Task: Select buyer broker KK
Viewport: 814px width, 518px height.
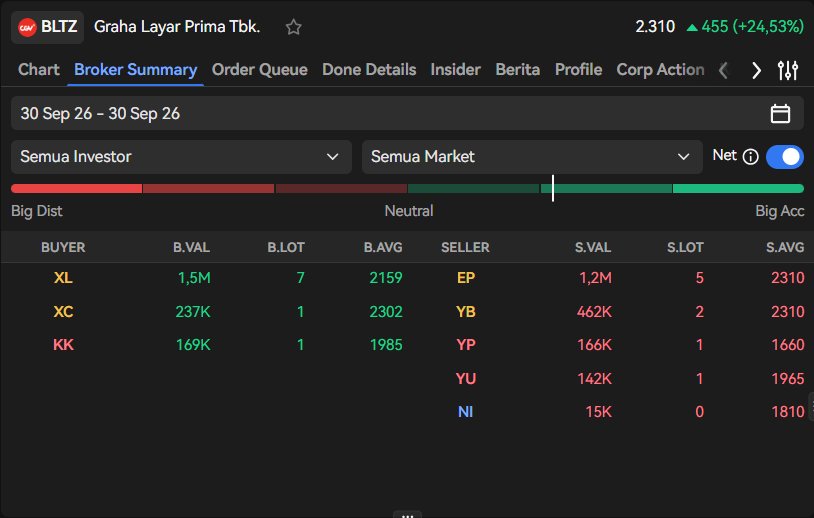Action: point(63,345)
